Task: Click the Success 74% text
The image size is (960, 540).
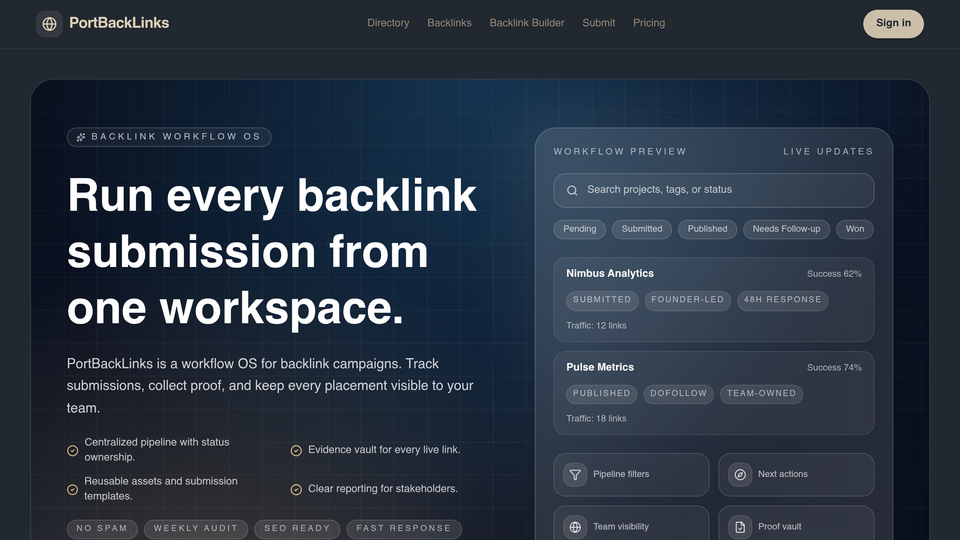Action: coord(834,368)
